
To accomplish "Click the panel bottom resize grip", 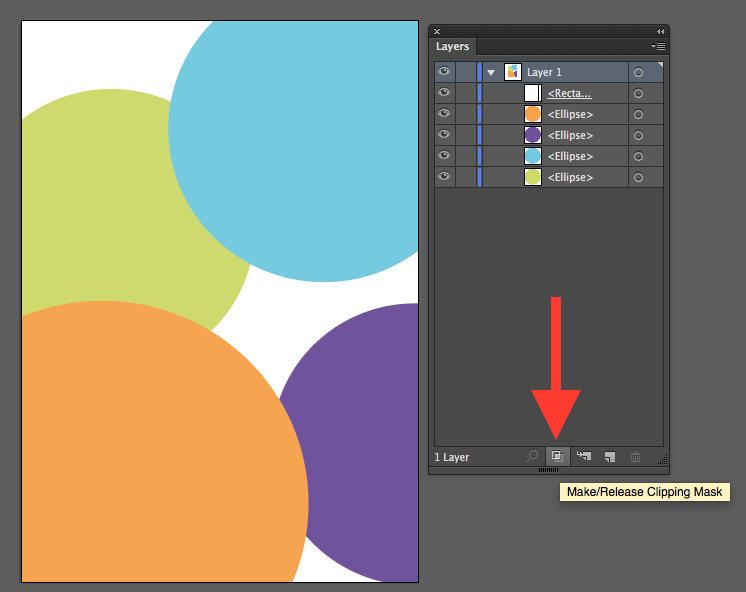I will (x=549, y=470).
